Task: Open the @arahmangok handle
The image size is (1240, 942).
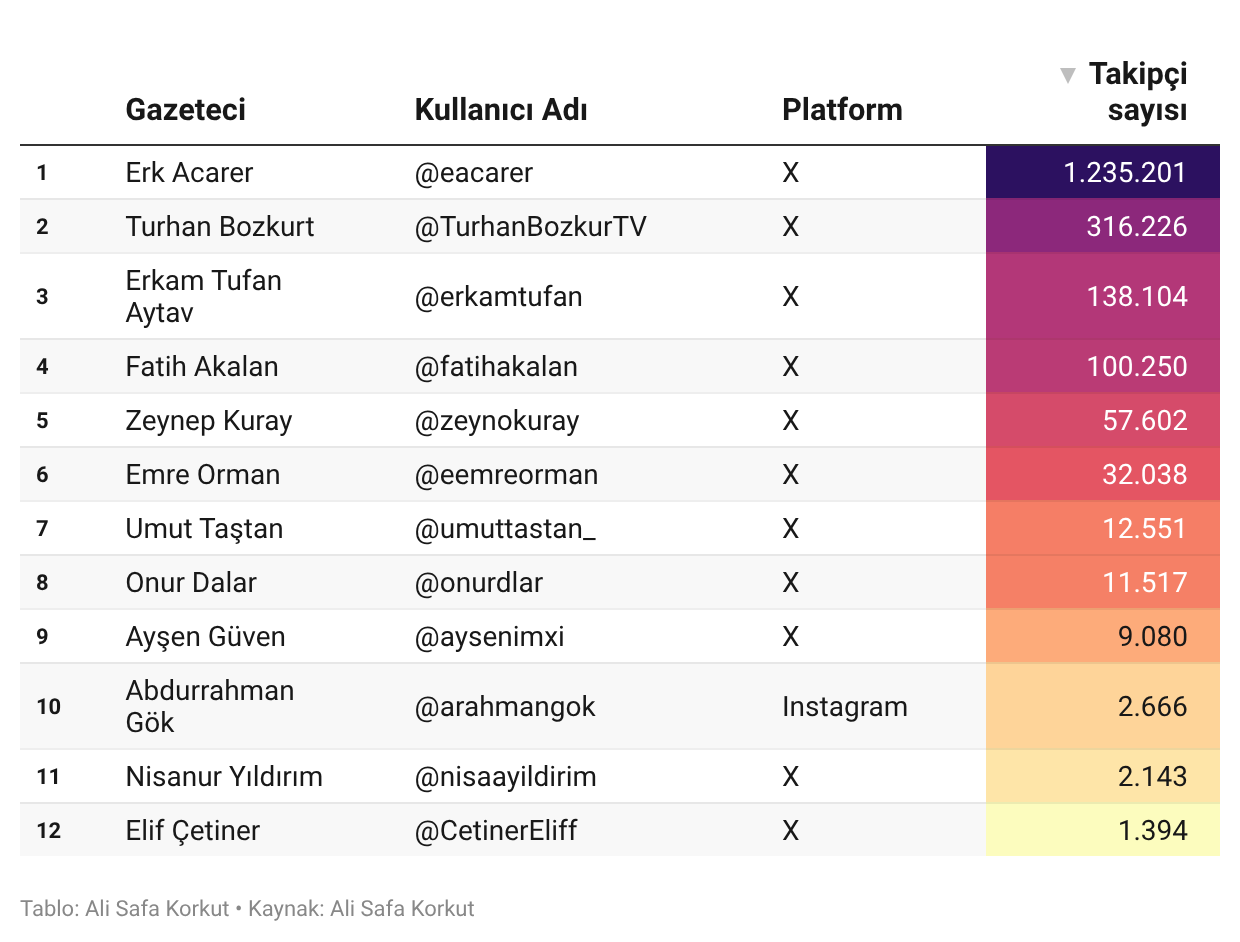Action: 505,707
